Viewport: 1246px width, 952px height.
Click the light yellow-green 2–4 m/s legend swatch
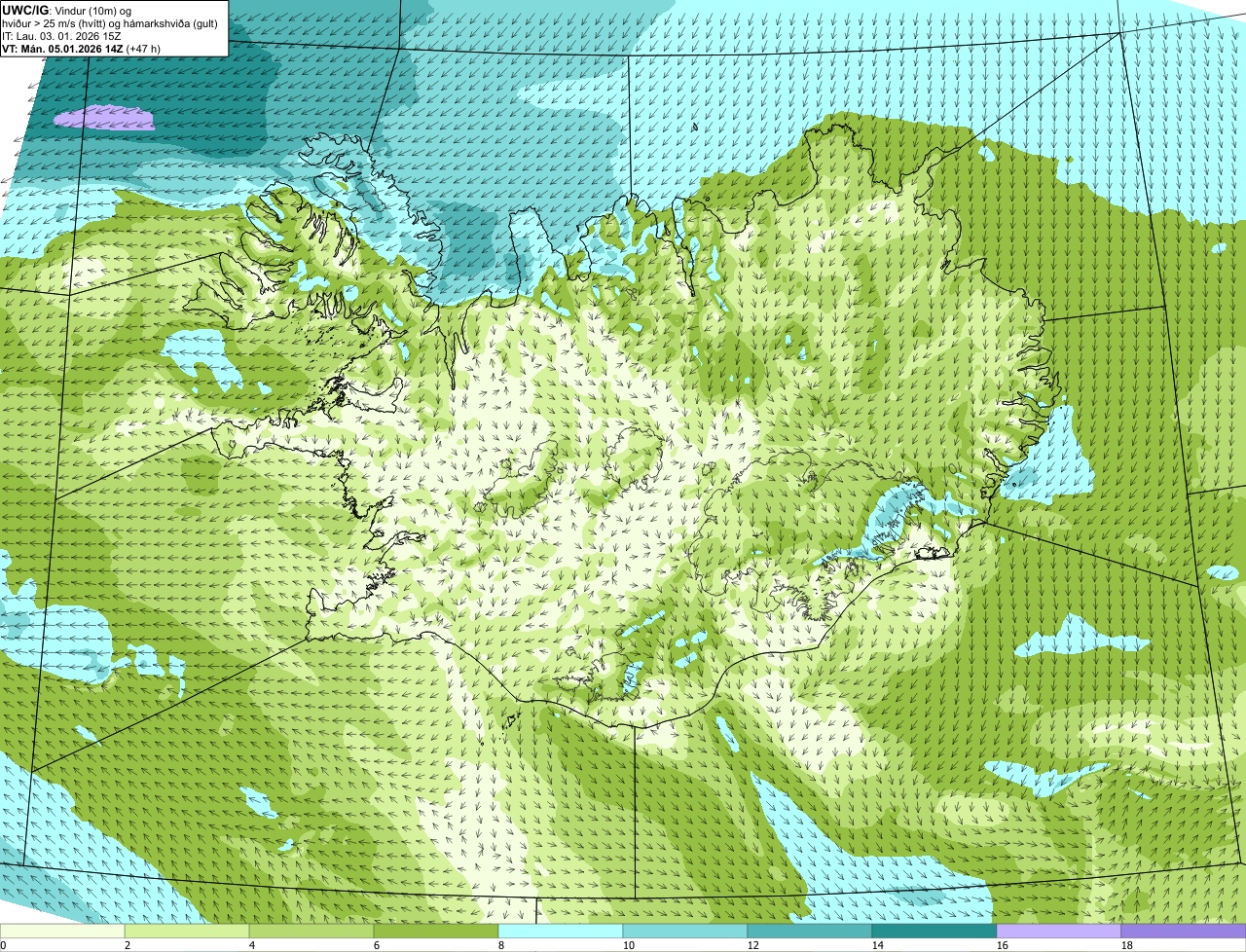(187, 932)
